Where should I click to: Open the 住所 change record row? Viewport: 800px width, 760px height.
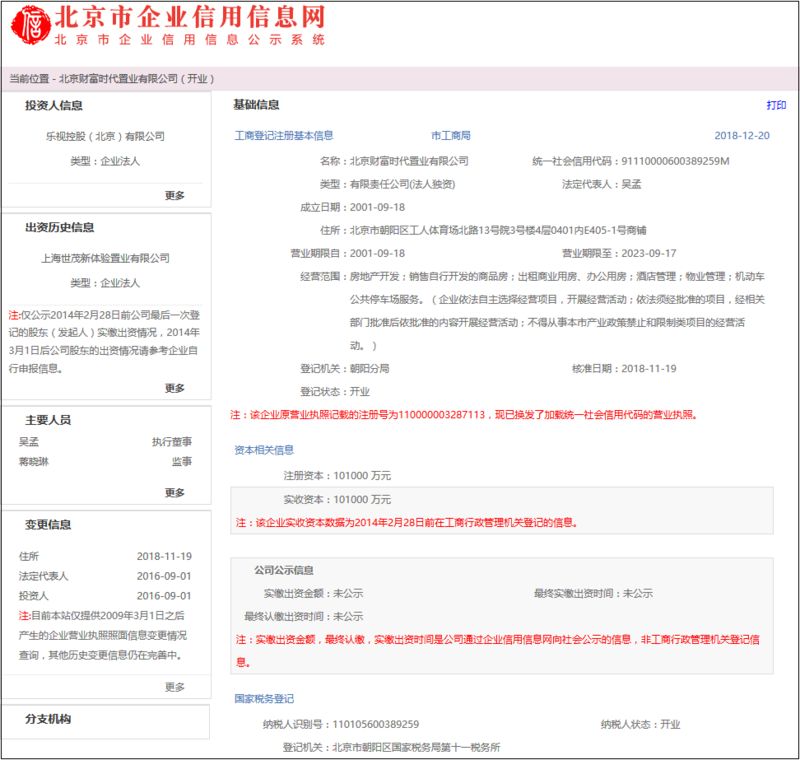(105, 556)
